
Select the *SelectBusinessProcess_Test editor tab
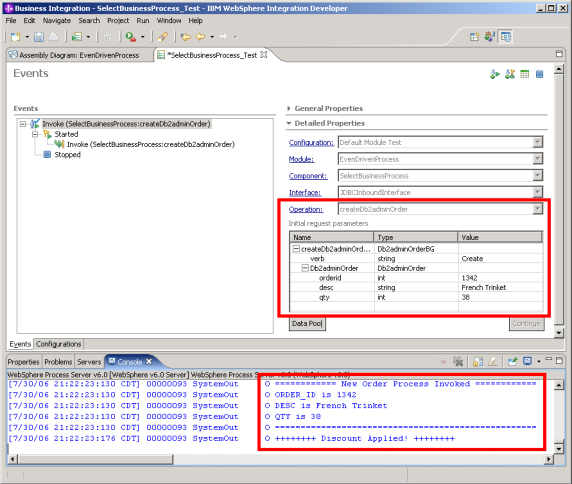tap(212, 55)
